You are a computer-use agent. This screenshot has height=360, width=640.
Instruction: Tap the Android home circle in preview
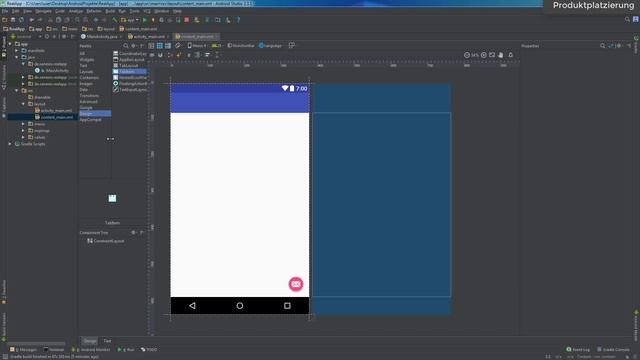[240, 305]
